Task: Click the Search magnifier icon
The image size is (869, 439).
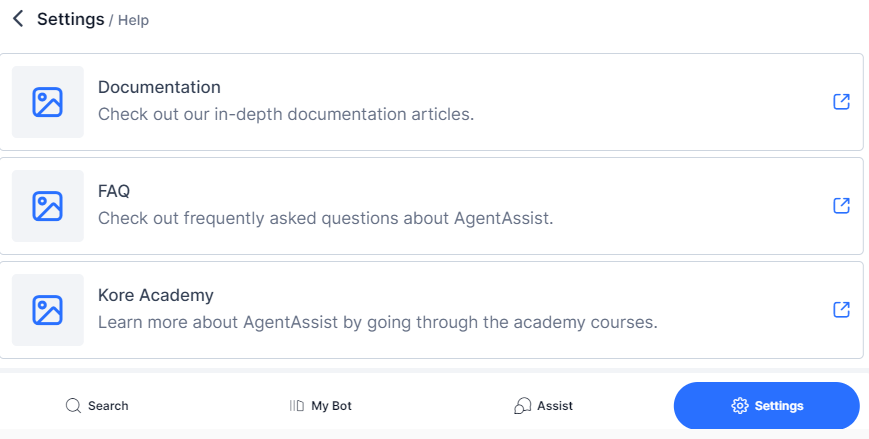Action: pyautogui.click(x=73, y=406)
